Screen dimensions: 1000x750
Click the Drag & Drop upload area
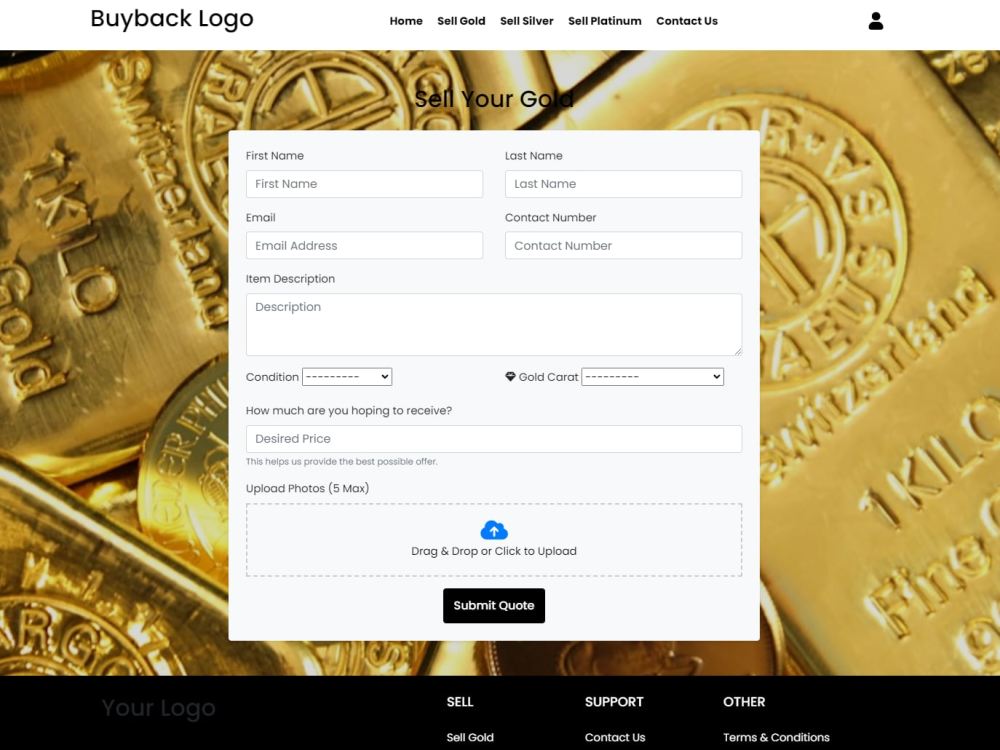pos(494,540)
